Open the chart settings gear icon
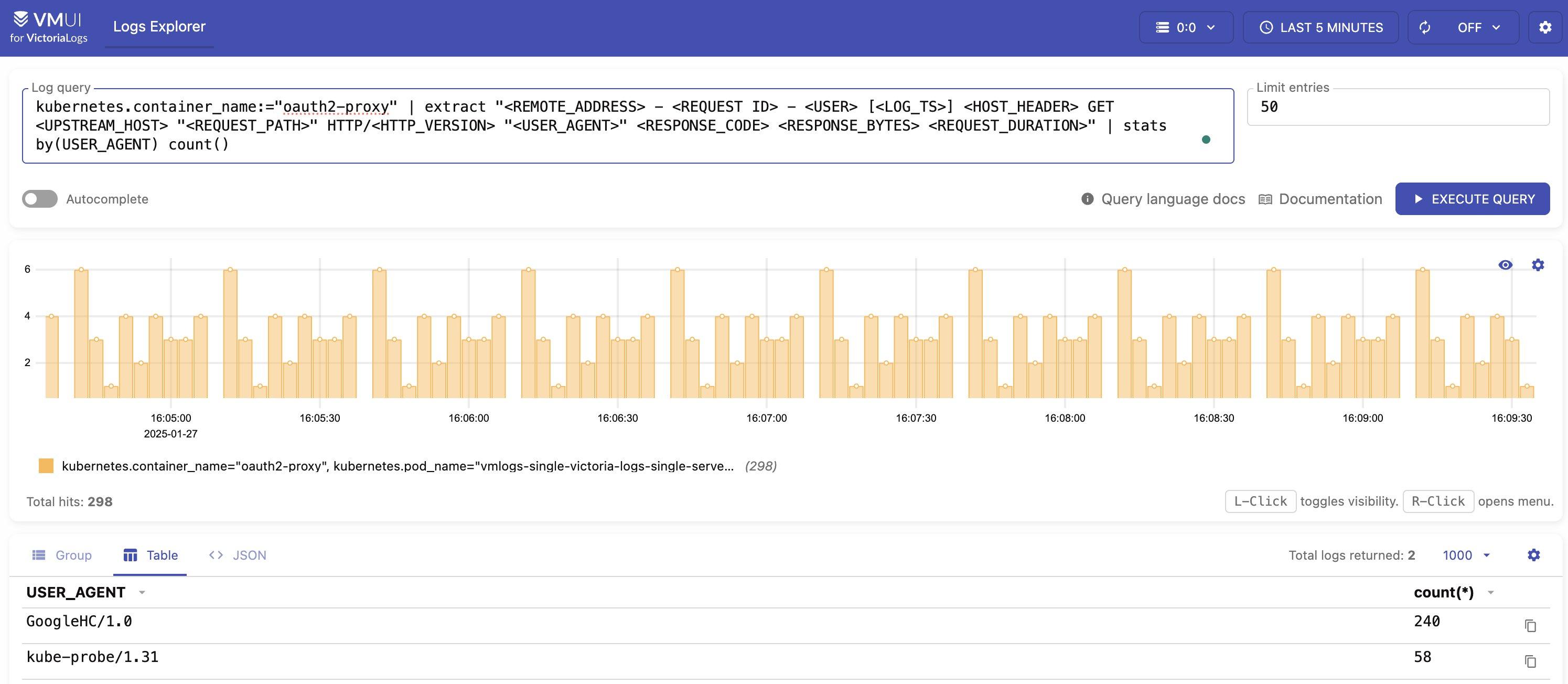 pos(1538,265)
